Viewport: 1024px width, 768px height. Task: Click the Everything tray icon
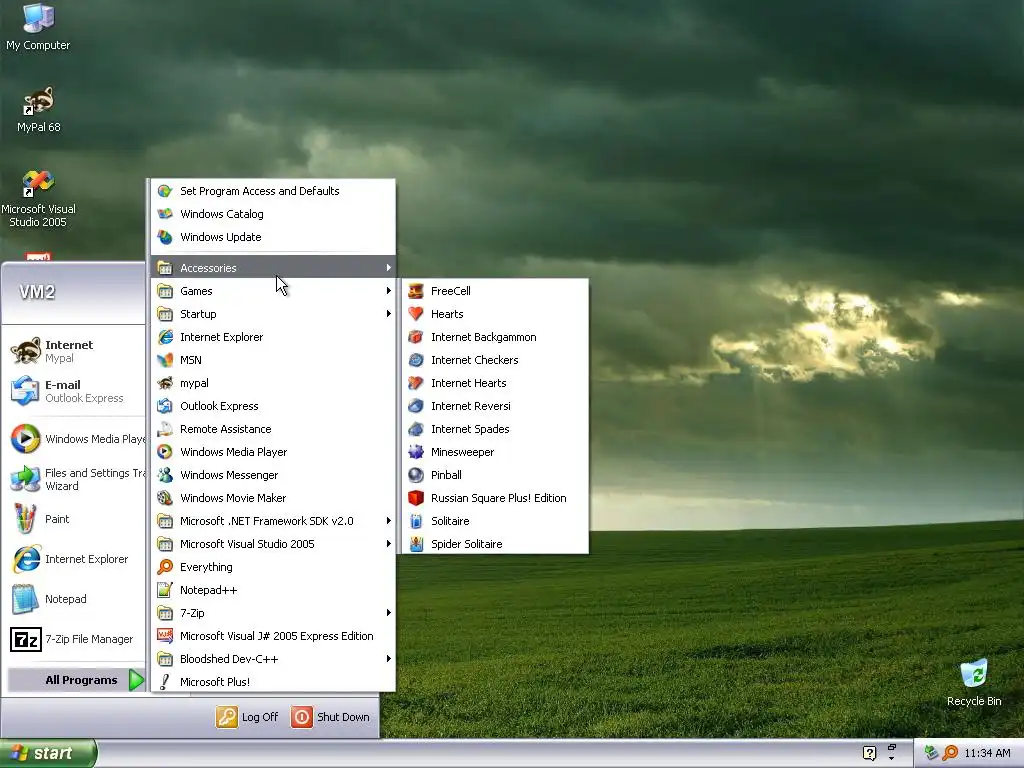click(x=950, y=753)
